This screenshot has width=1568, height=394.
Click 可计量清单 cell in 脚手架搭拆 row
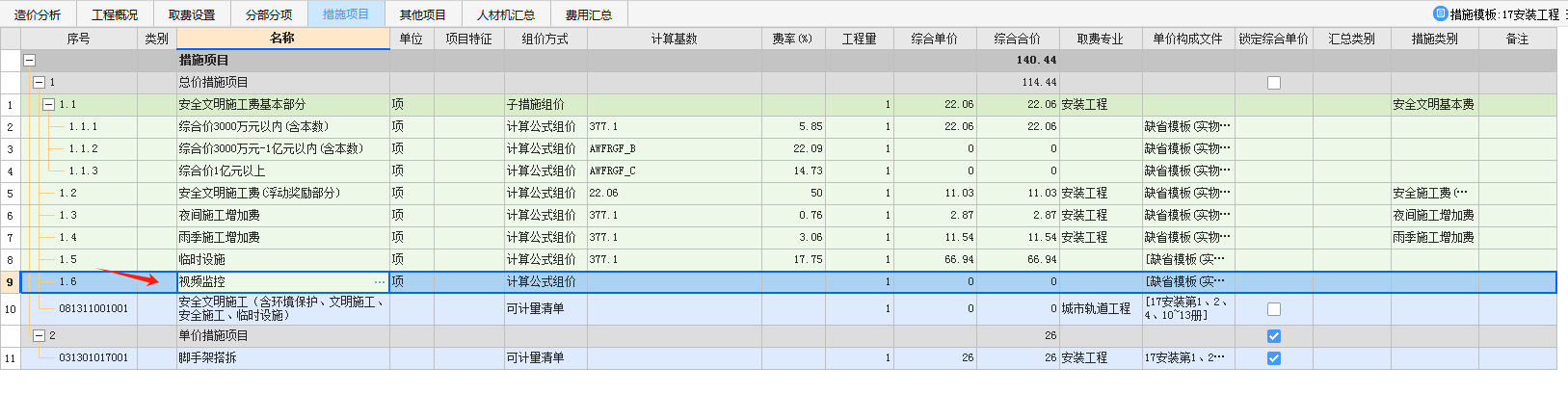click(545, 357)
